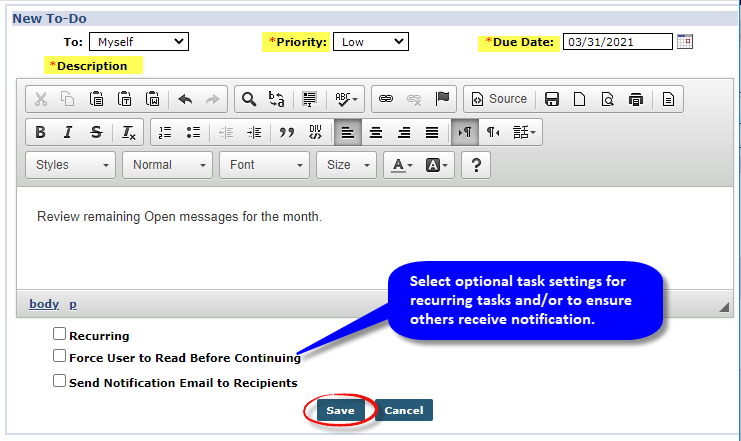Click the Cancel button
741x441 pixels.
404,410
